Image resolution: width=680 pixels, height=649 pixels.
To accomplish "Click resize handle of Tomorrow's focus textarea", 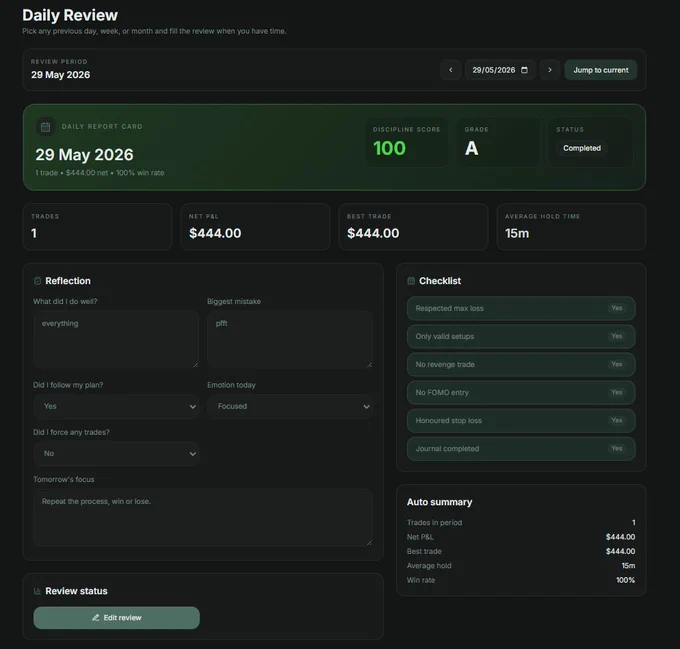I will point(369,542).
